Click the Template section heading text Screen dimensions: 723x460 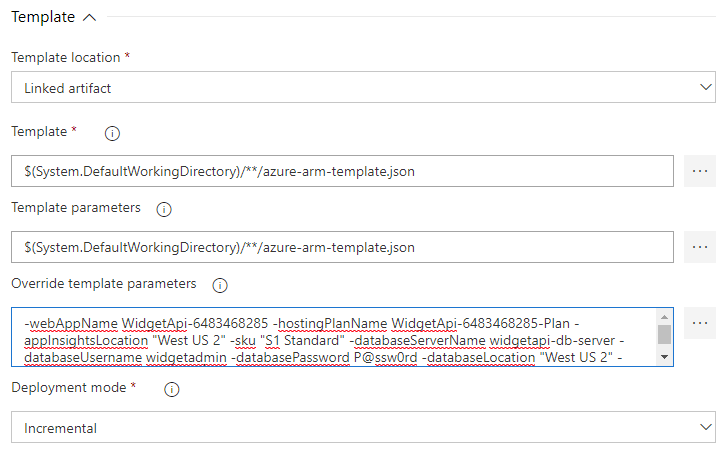[x=43, y=17]
